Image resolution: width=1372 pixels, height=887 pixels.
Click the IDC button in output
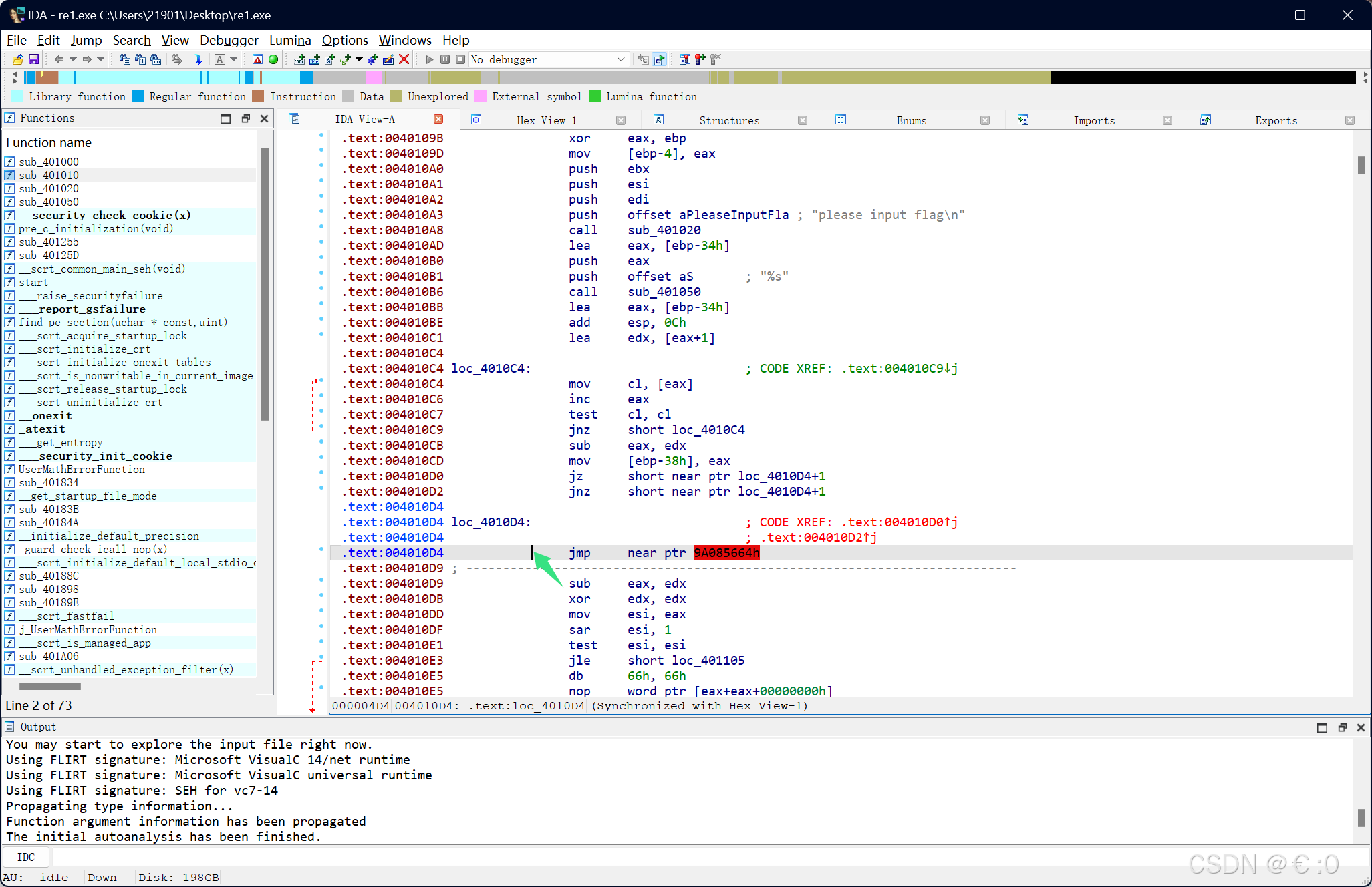26,857
